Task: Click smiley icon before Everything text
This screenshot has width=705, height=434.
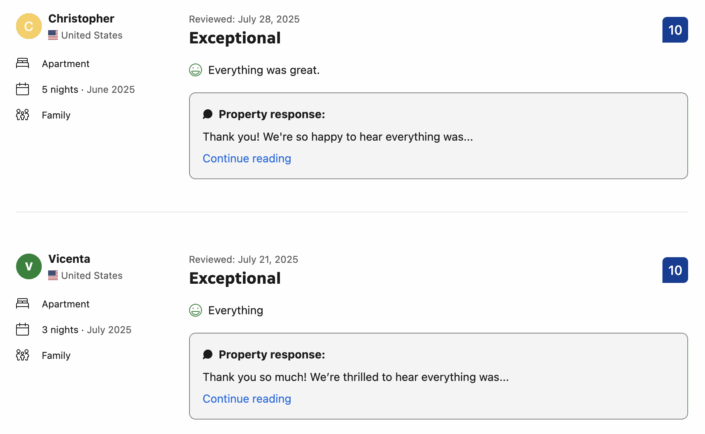Action: 196,310
